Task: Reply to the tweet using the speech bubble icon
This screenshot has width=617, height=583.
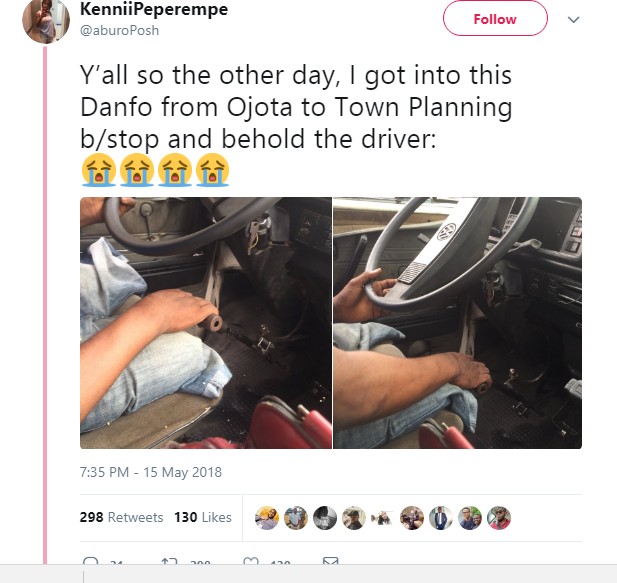Action: click(91, 566)
